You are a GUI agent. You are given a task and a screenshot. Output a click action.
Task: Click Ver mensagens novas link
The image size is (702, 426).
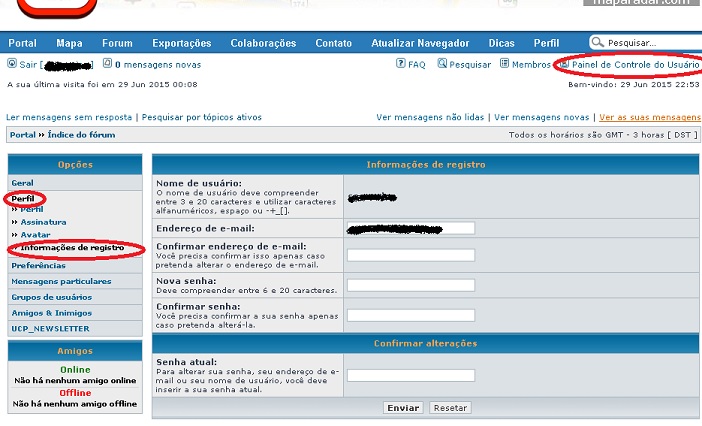[x=542, y=117]
